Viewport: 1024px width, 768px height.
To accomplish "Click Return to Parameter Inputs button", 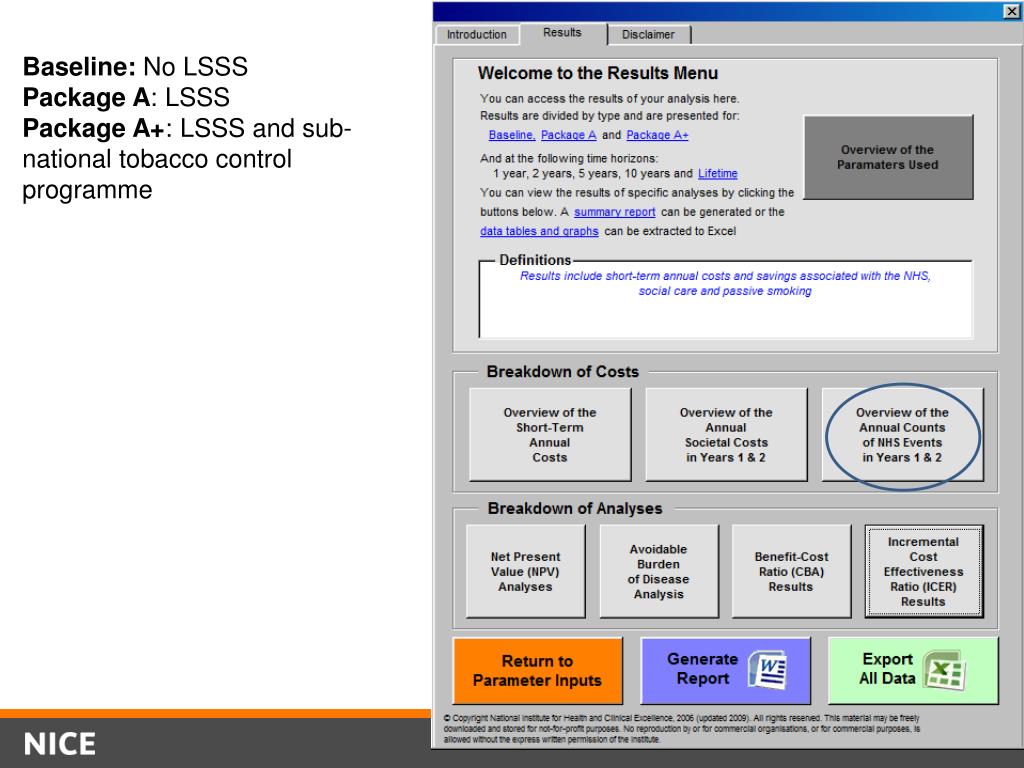I will [x=537, y=671].
